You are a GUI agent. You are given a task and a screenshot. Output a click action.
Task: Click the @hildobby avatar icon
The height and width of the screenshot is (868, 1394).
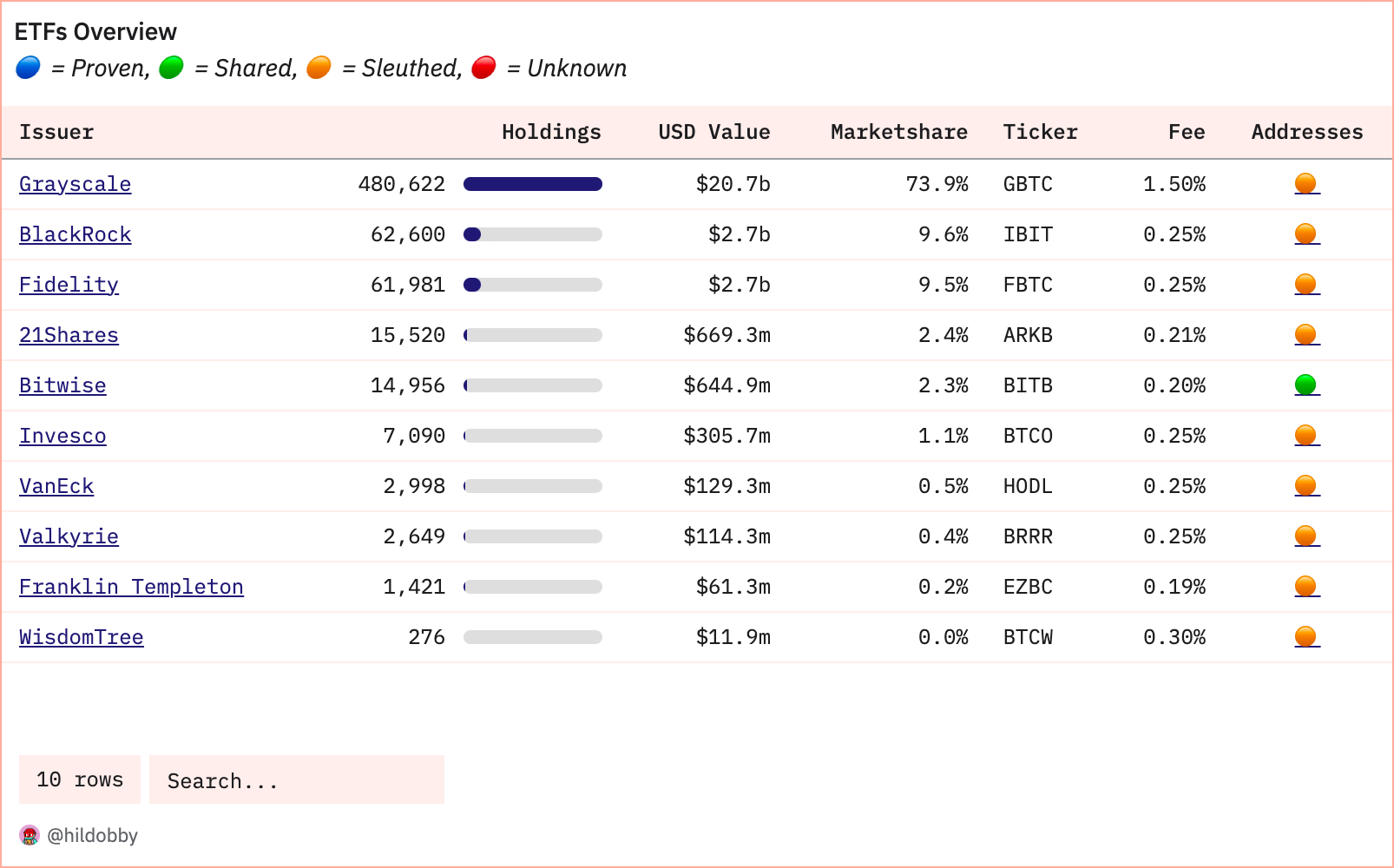pos(30,835)
